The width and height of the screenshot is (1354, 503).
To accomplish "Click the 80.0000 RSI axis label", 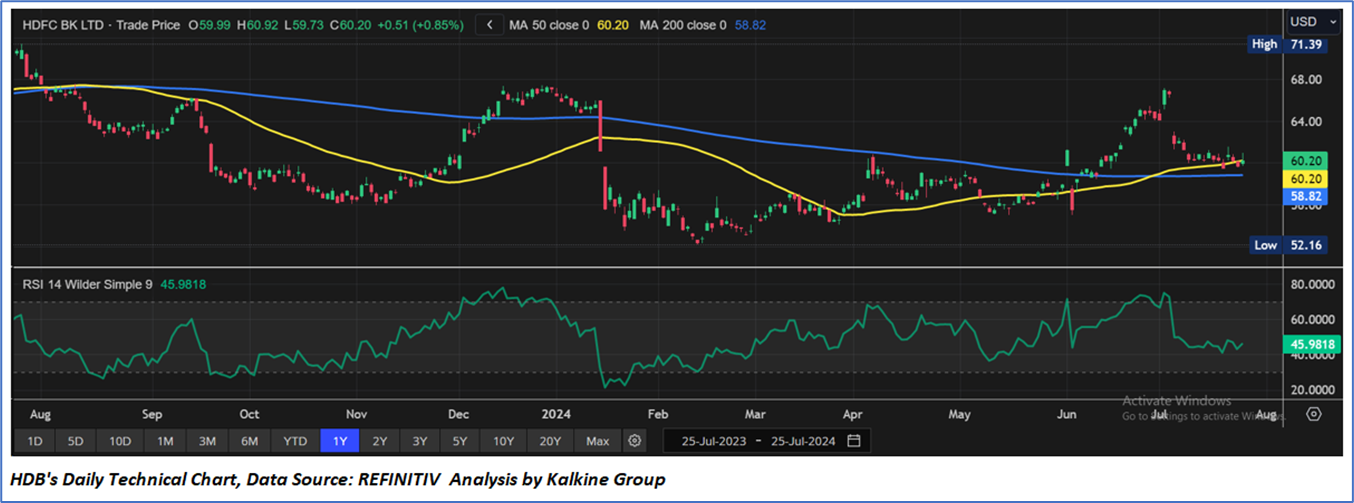I will pos(1314,284).
